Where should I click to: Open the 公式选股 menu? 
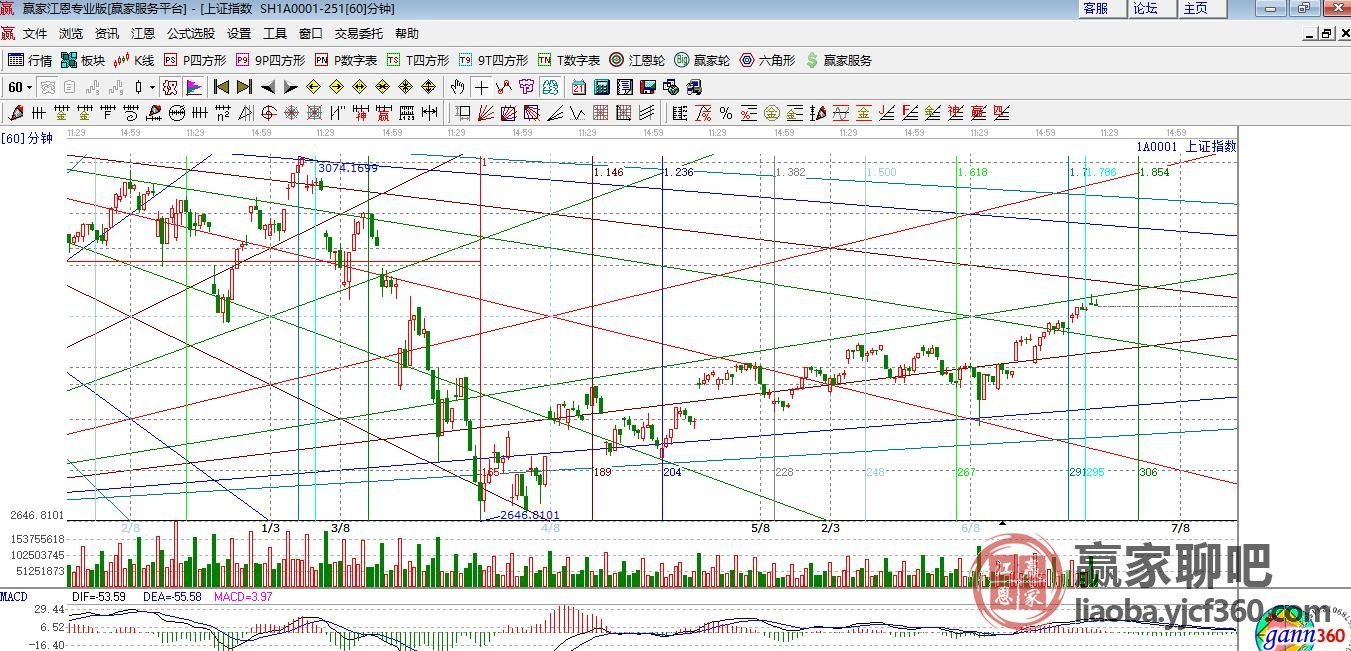(191, 33)
